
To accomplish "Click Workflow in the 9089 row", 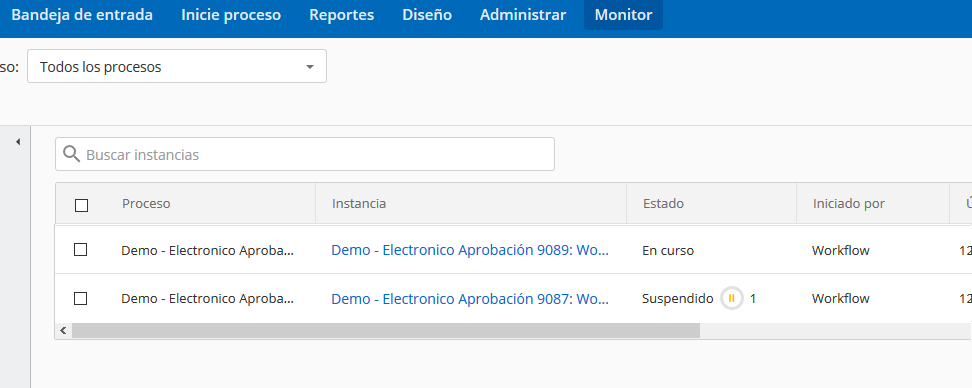I will tap(841, 250).
